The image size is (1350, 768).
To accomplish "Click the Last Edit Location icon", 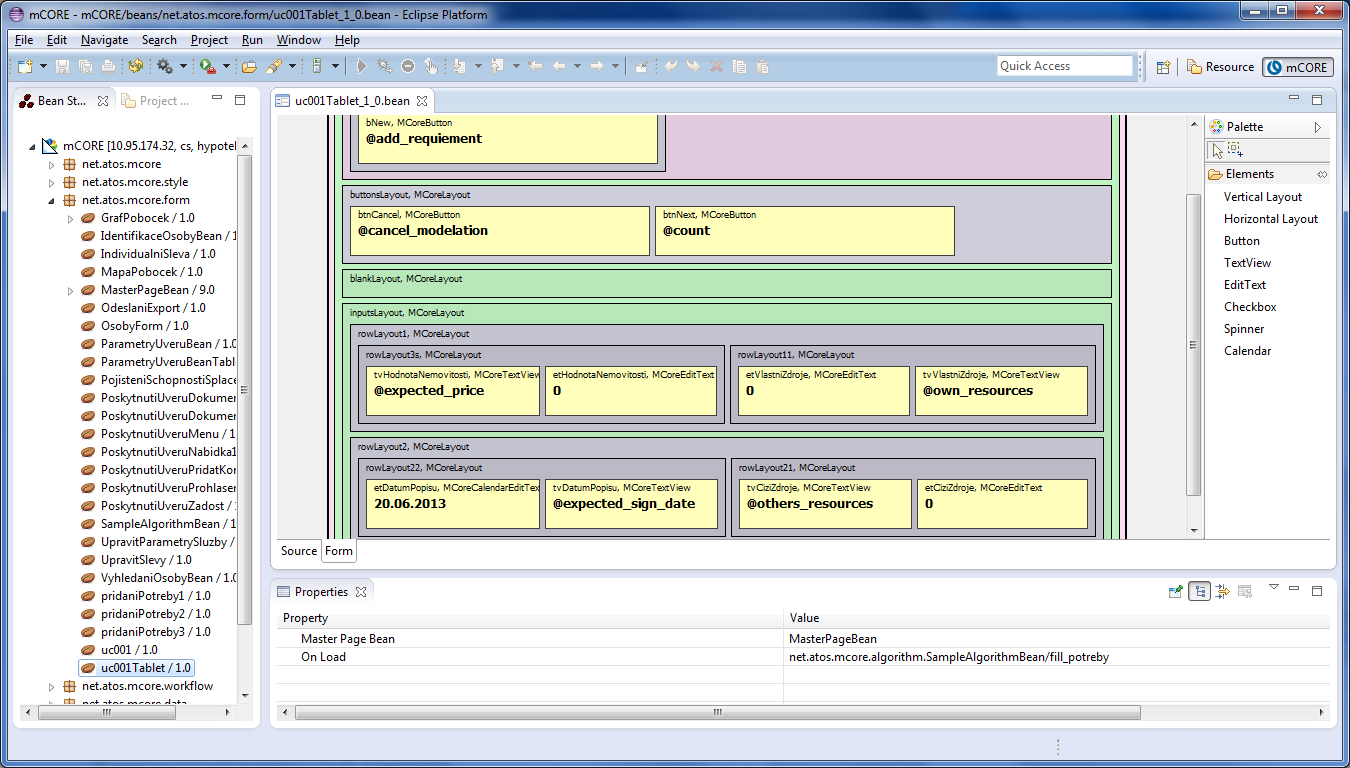I will coord(535,66).
